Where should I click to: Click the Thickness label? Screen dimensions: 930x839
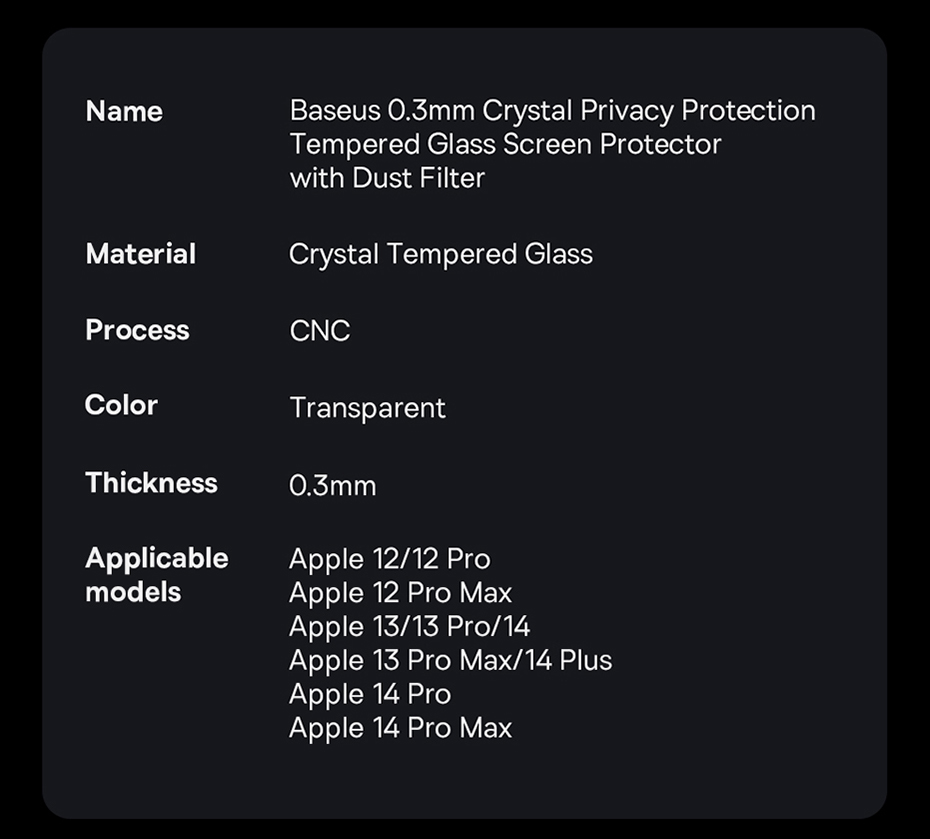[151, 482]
